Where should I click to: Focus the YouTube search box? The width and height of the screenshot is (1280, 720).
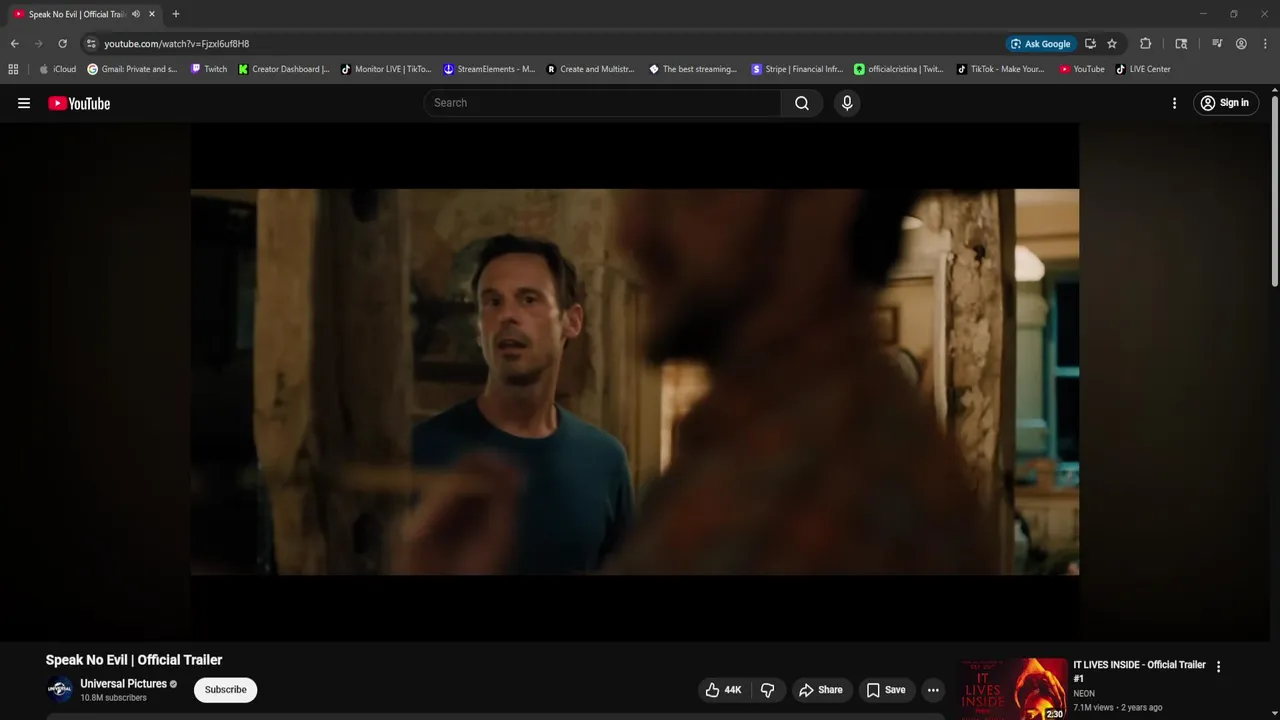click(x=603, y=103)
